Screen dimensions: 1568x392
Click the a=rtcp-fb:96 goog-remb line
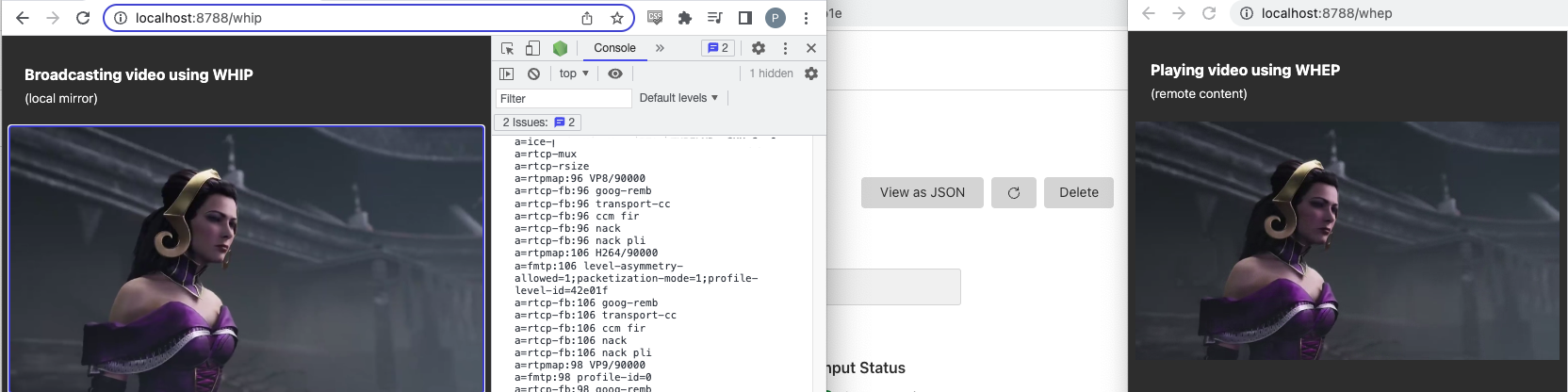[583, 191]
